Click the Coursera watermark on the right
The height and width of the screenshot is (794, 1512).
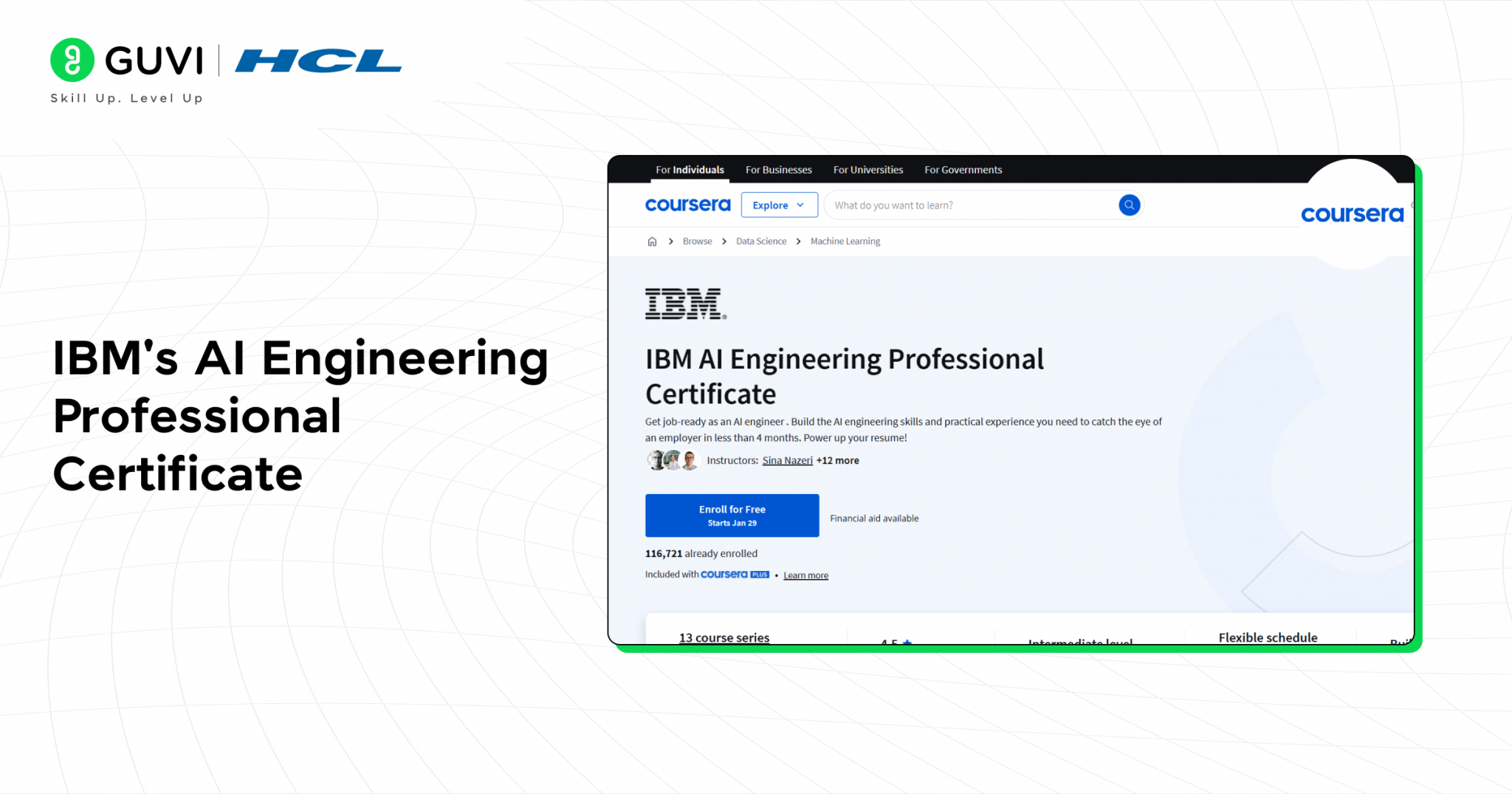click(1352, 213)
